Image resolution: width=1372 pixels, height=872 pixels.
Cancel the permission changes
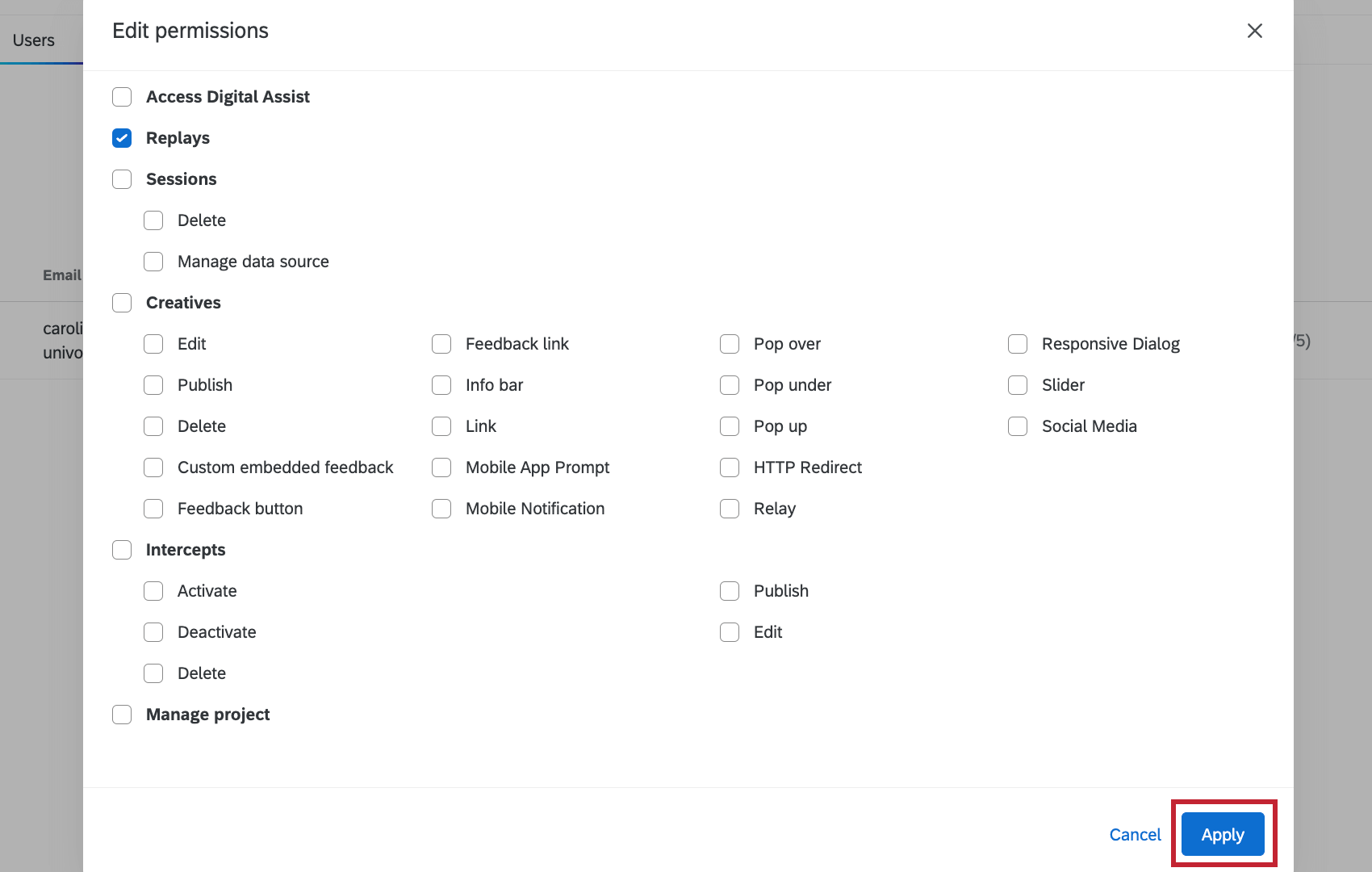pos(1135,834)
